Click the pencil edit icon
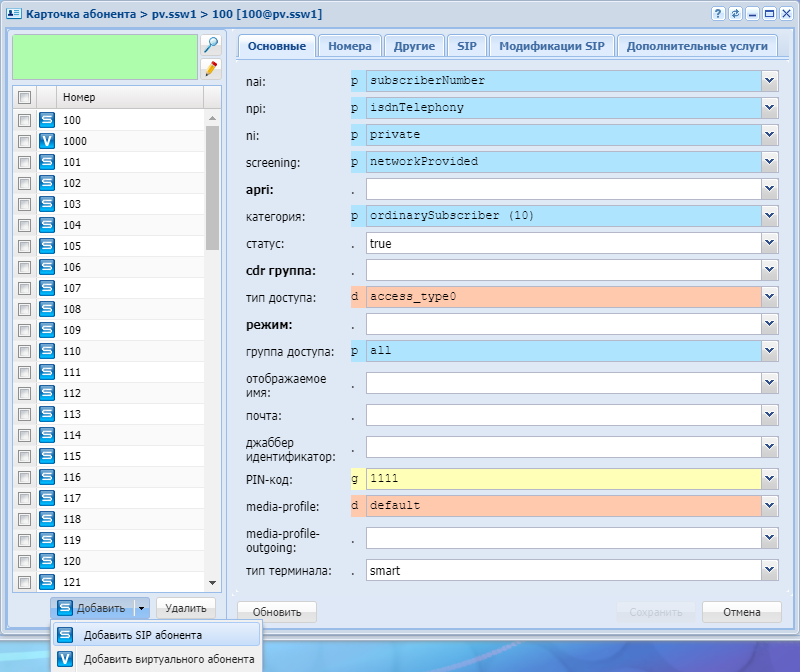This screenshot has height=672, width=800. point(210,68)
